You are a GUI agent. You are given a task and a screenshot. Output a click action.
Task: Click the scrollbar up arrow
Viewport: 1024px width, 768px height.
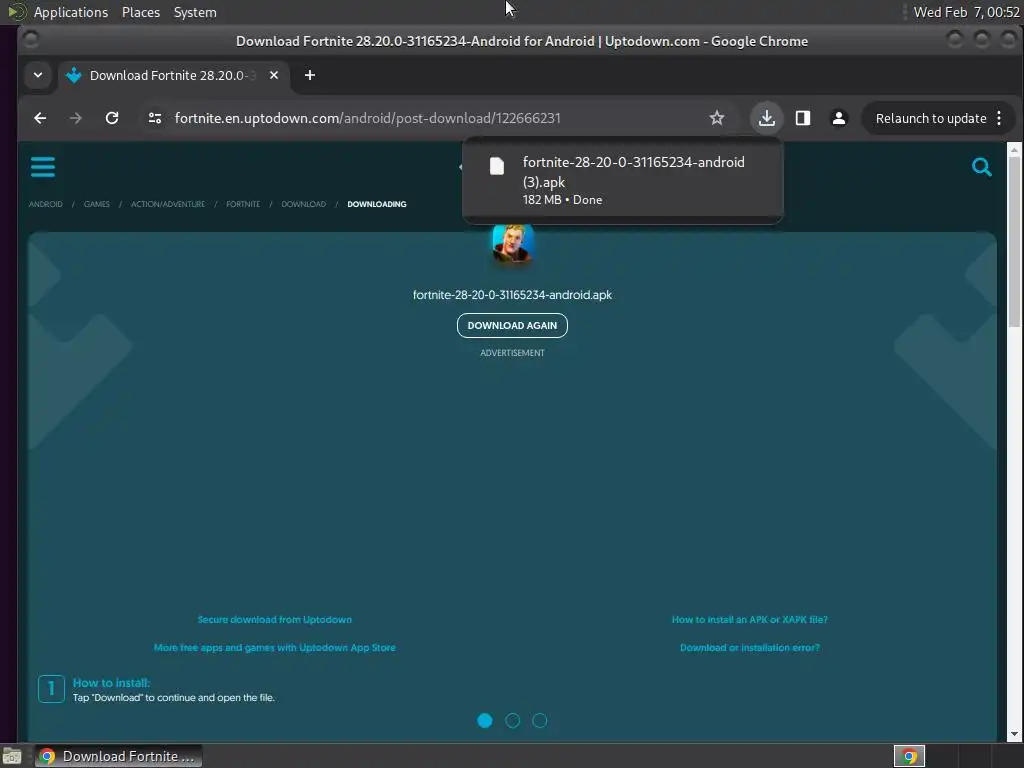1014,150
